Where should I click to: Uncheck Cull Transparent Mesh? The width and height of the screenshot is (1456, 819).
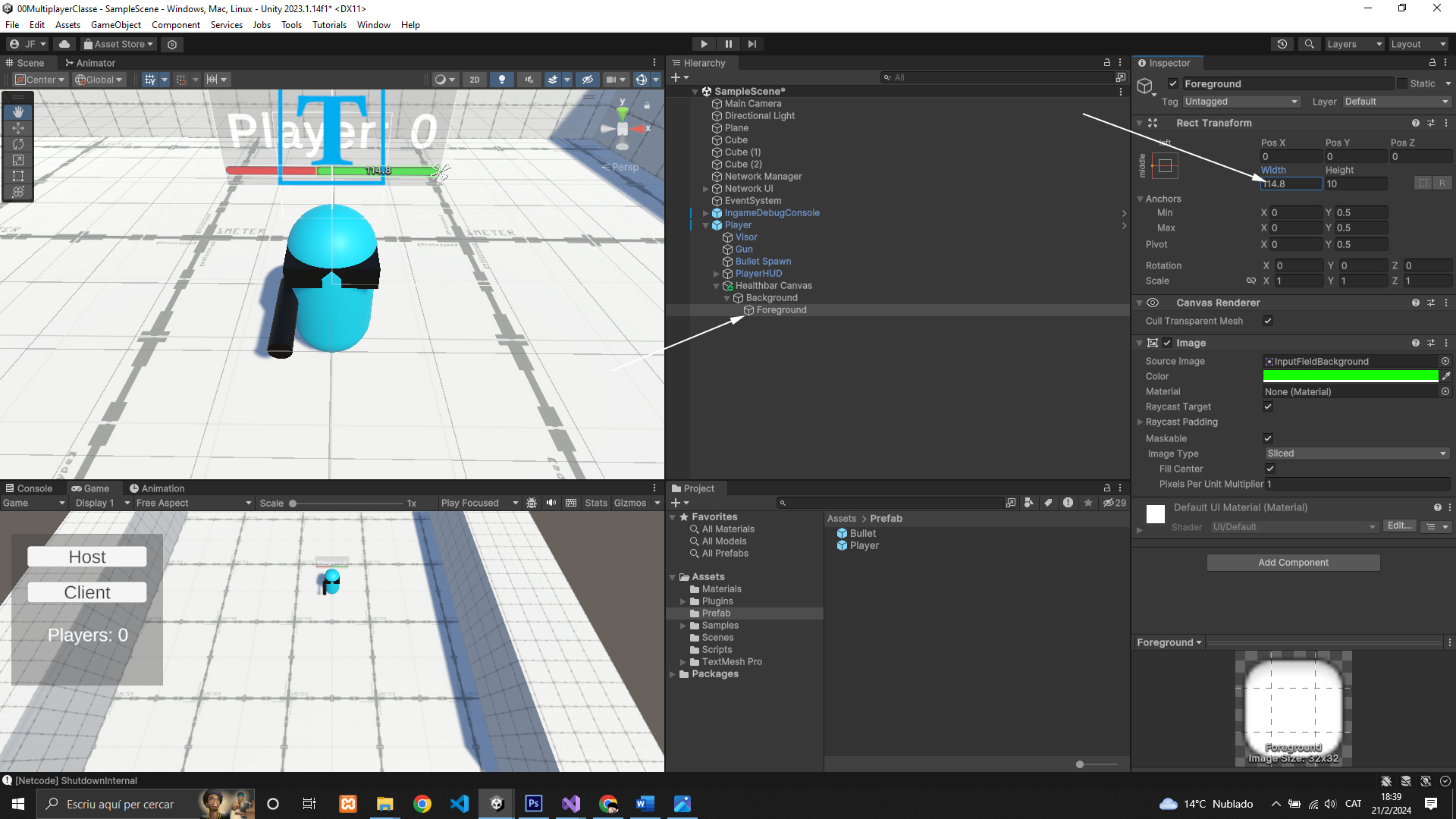[1268, 322]
